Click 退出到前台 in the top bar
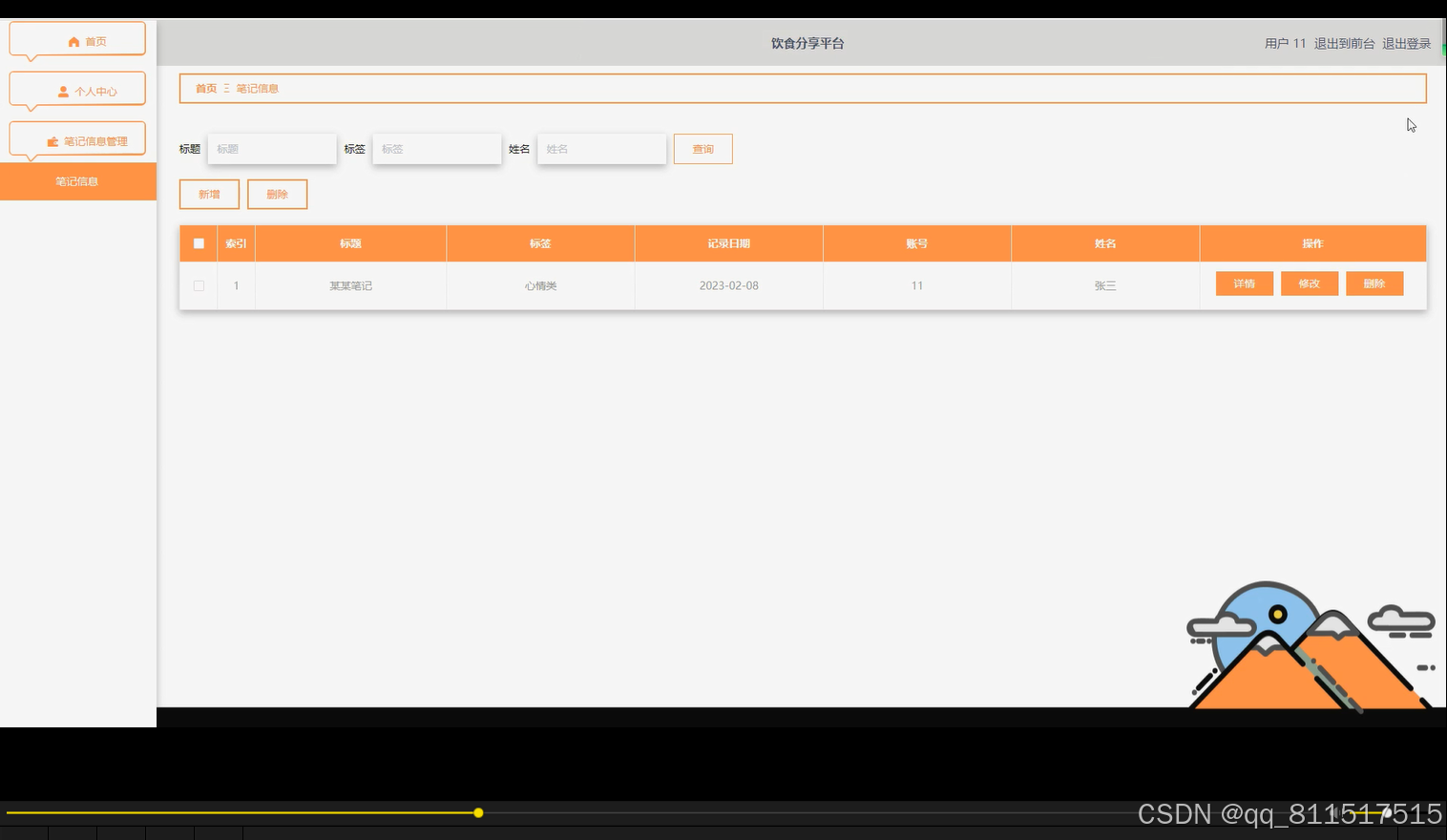Image resolution: width=1447 pixels, height=840 pixels. pos(1344,44)
